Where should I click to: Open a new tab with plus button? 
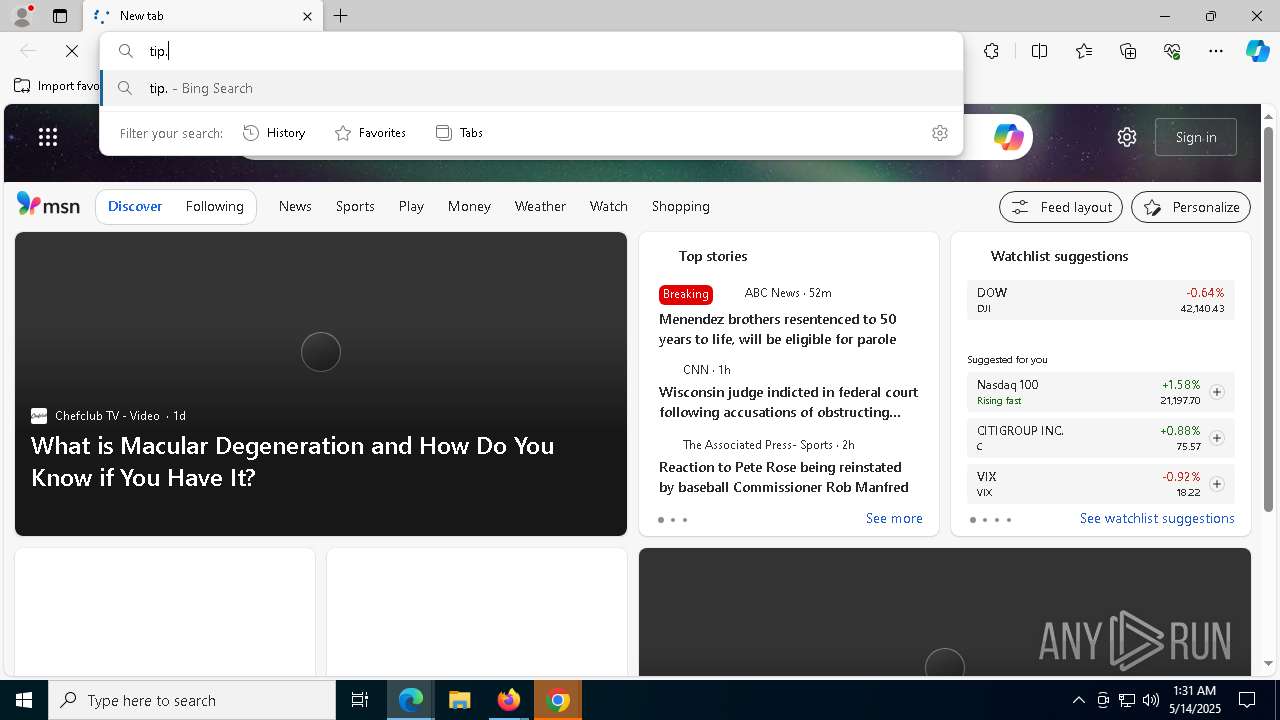[341, 16]
